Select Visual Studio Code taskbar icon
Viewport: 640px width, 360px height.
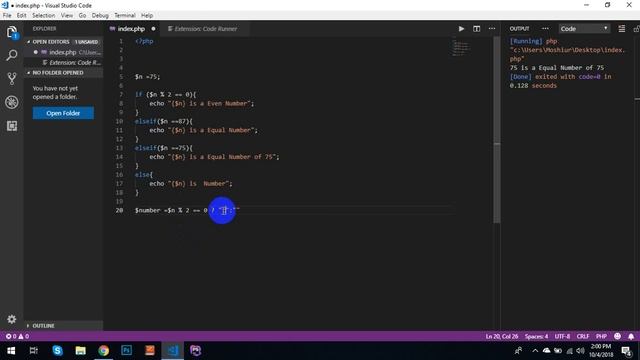pyautogui.click(x=173, y=351)
